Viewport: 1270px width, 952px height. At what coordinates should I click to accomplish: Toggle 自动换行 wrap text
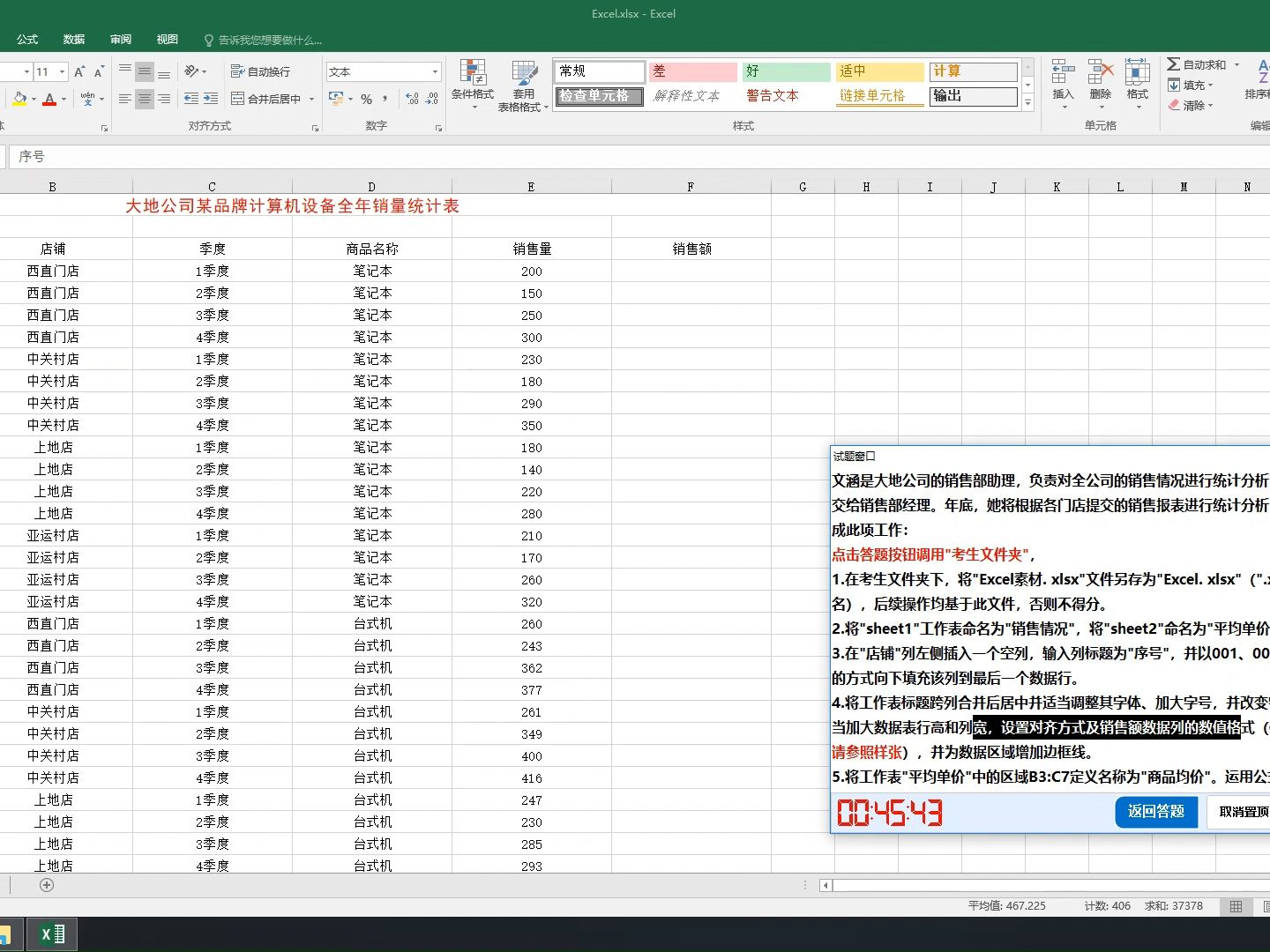260,71
